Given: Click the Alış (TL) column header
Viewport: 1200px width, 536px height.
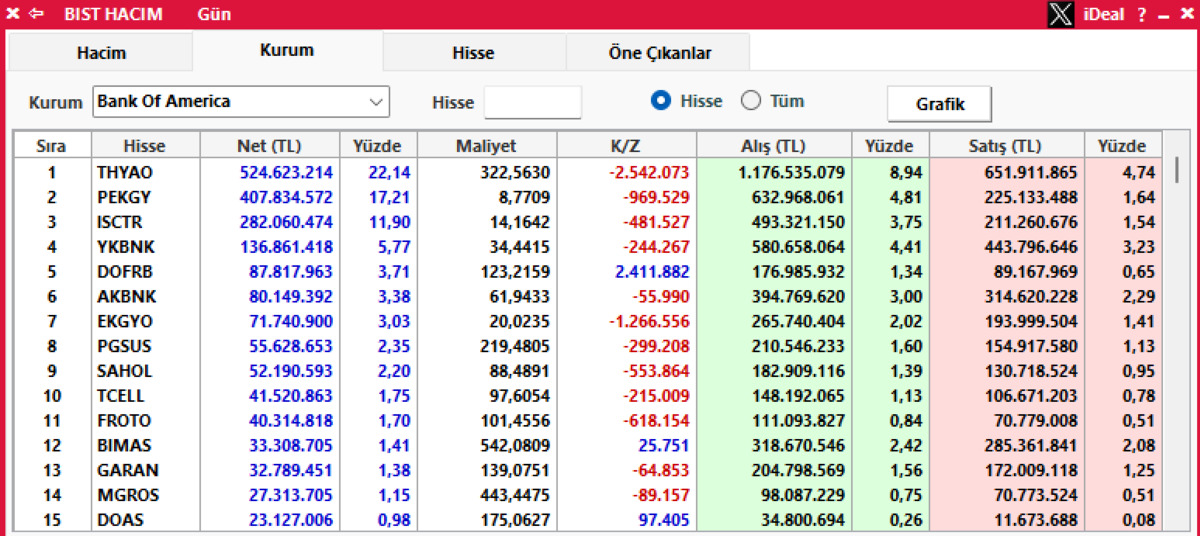Looking at the screenshot, I should coord(774,146).
